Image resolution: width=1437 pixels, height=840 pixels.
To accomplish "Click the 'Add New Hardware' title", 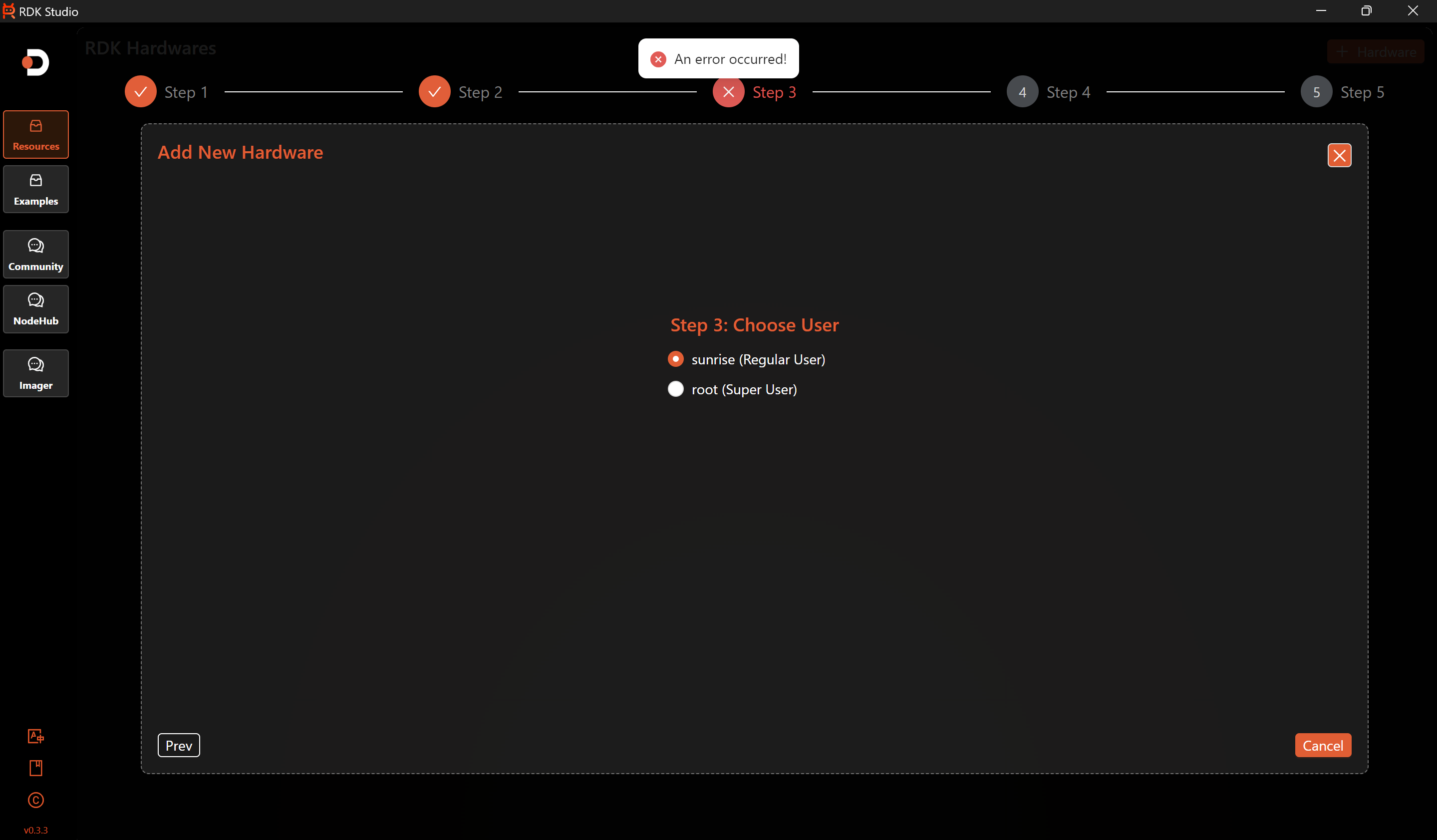I will click(240, 152).
